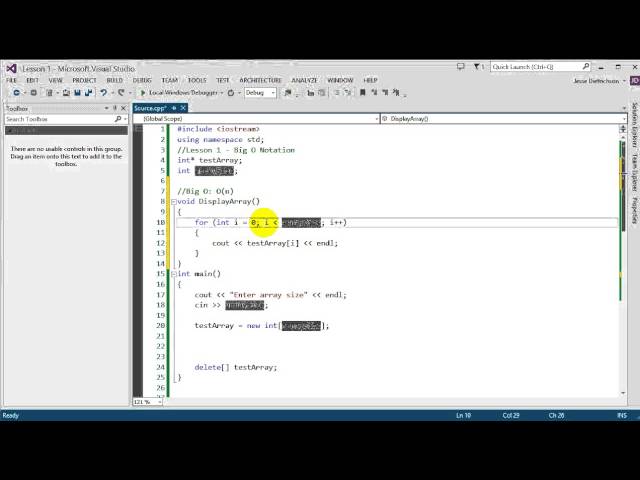Image resolution: width=640 pixels, height=480 pixels.
Task: Click the Next Bookmark toolbar icon
Action: pyautogui.click(x=385, y=93)
